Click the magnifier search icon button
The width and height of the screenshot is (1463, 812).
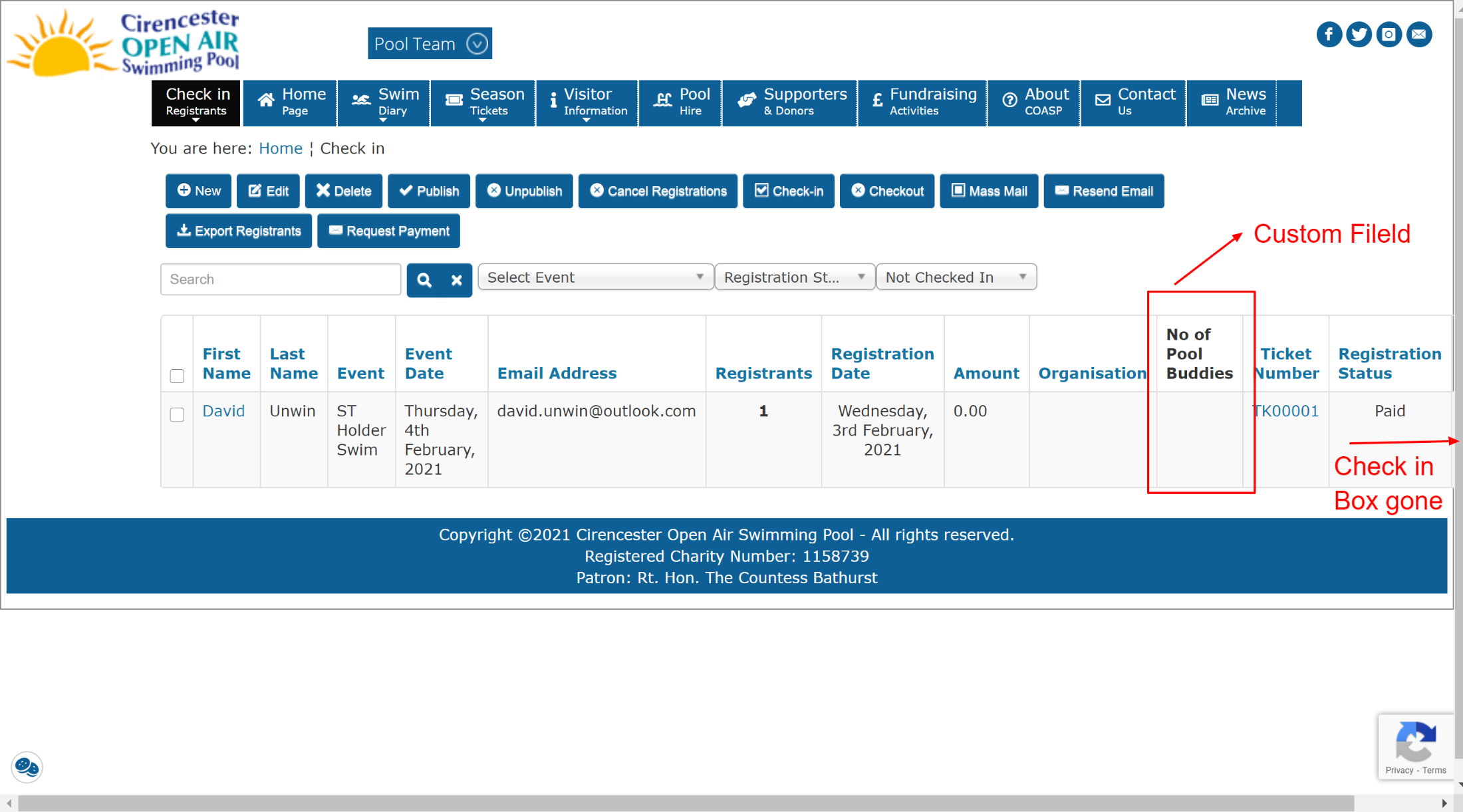point(424,280)
